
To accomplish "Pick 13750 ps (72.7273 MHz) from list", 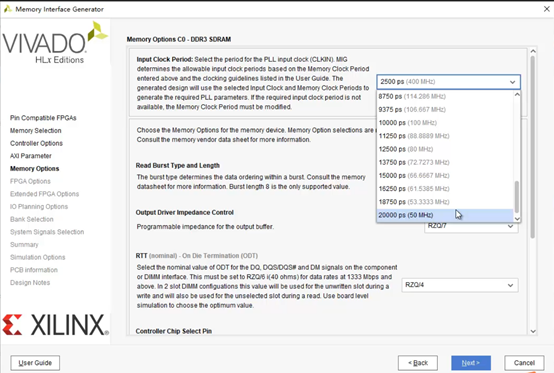I will (445, 162).
